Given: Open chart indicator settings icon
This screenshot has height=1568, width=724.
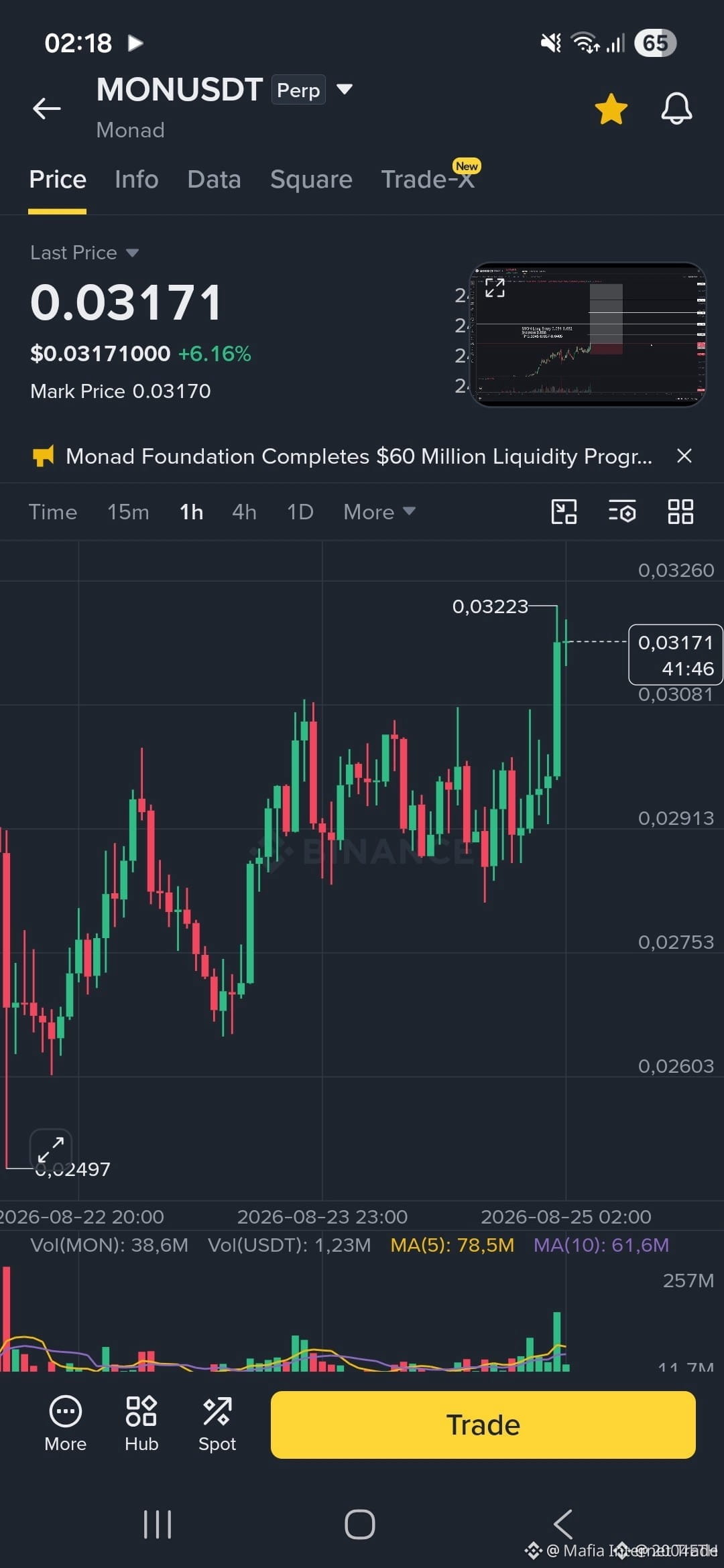Looking at the screenshot, I should (x=622, y=512).
